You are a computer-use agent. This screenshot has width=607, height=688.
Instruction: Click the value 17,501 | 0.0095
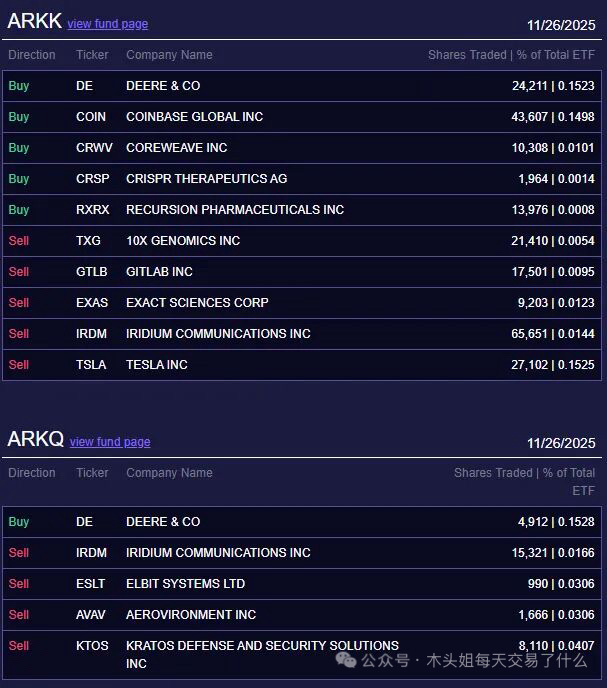pos(553,272)
